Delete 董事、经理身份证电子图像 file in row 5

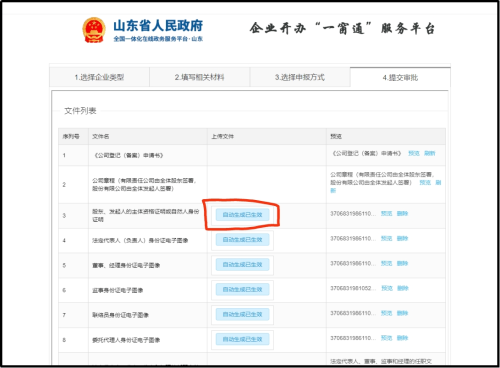pos(402,263)
